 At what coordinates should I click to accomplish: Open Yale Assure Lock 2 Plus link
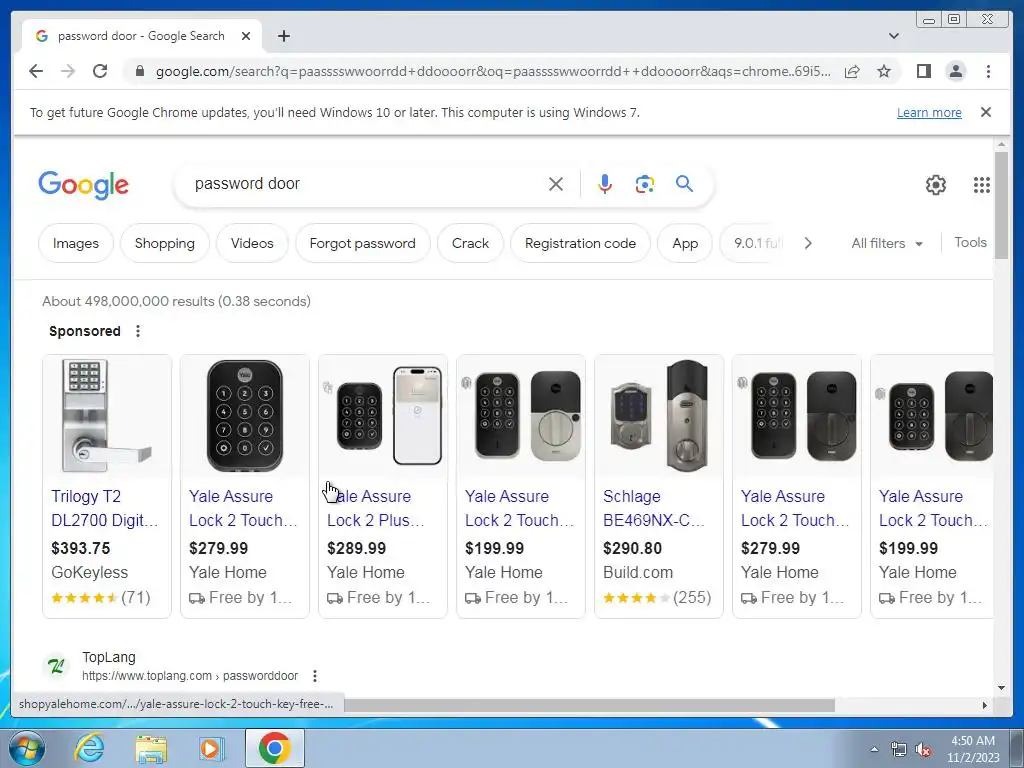[x=376, y=508]
